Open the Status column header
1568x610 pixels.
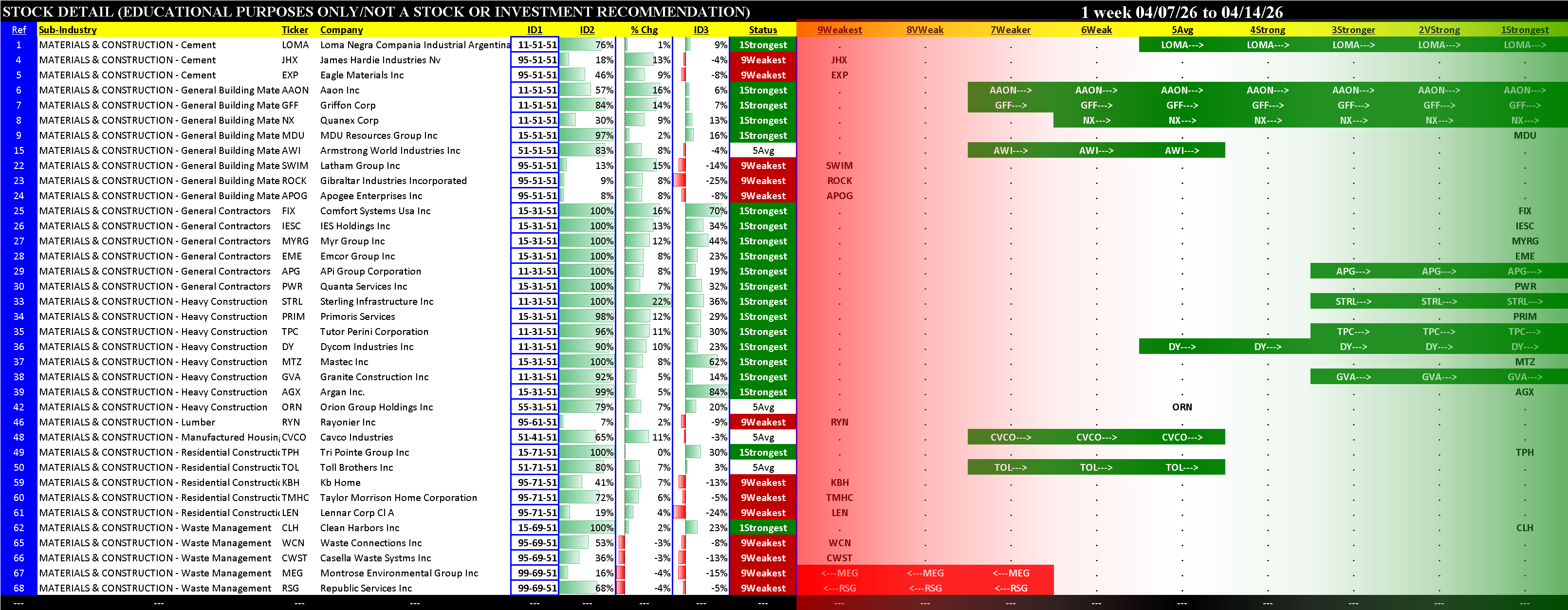pyautogui.click(x=763, y=30)
